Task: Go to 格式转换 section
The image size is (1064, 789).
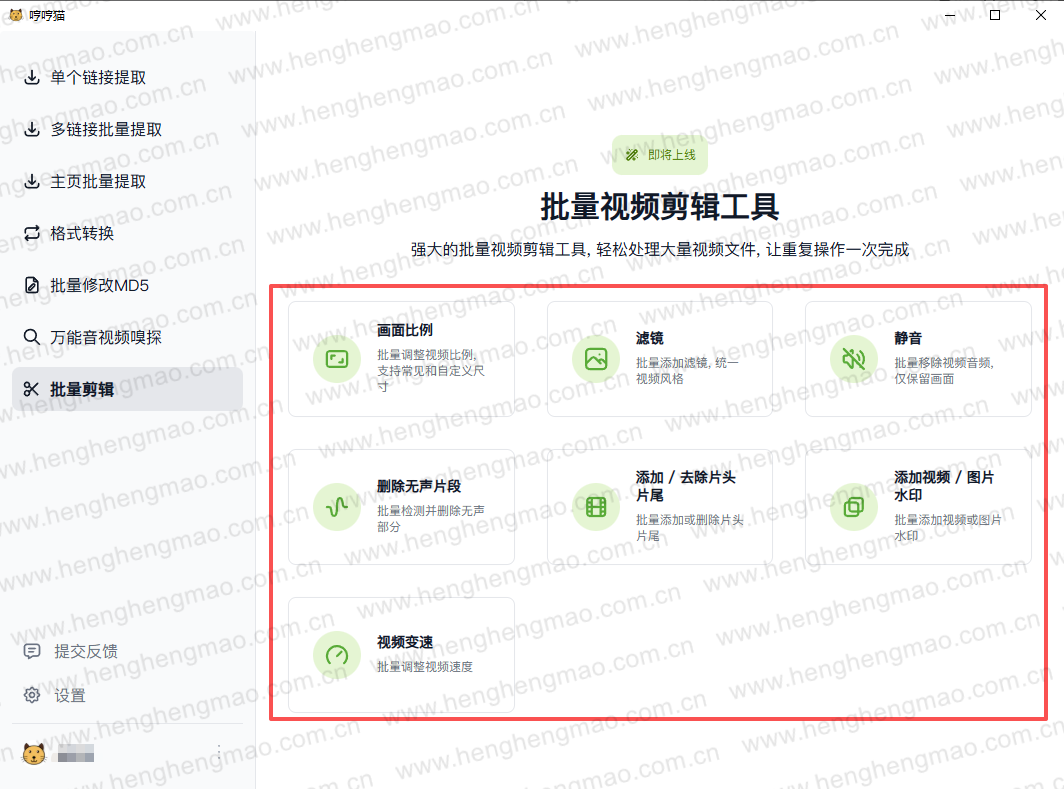Action: coord(82,233)
